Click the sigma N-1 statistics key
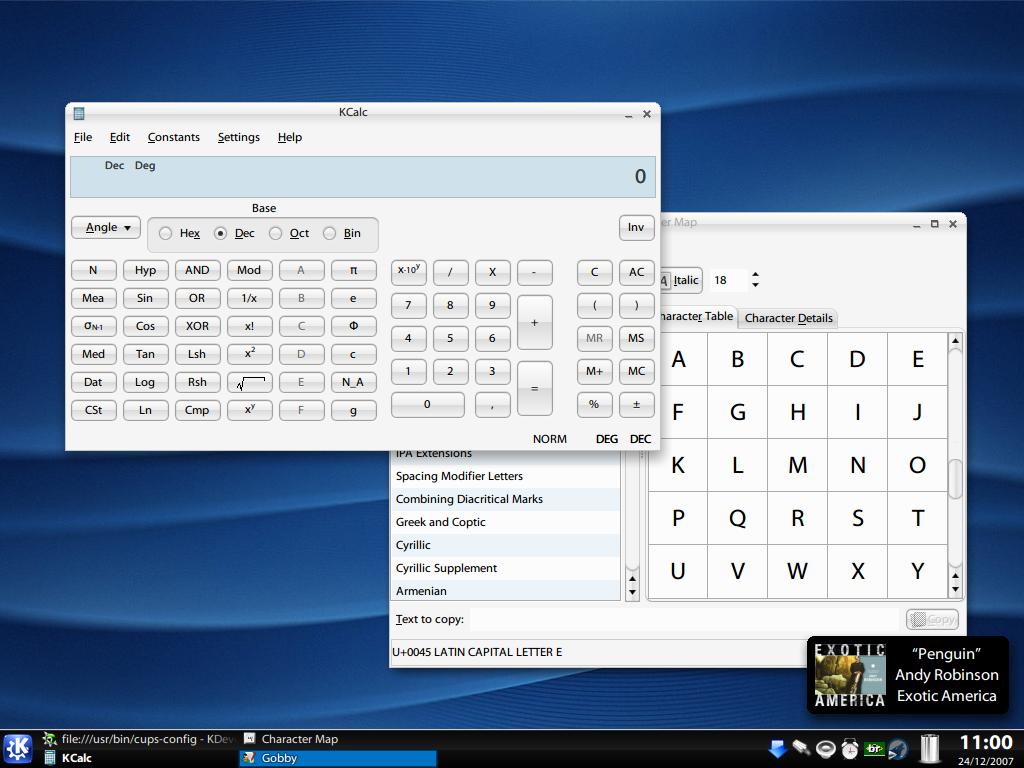The image size is (1024, 768). [x=93, y=326]
